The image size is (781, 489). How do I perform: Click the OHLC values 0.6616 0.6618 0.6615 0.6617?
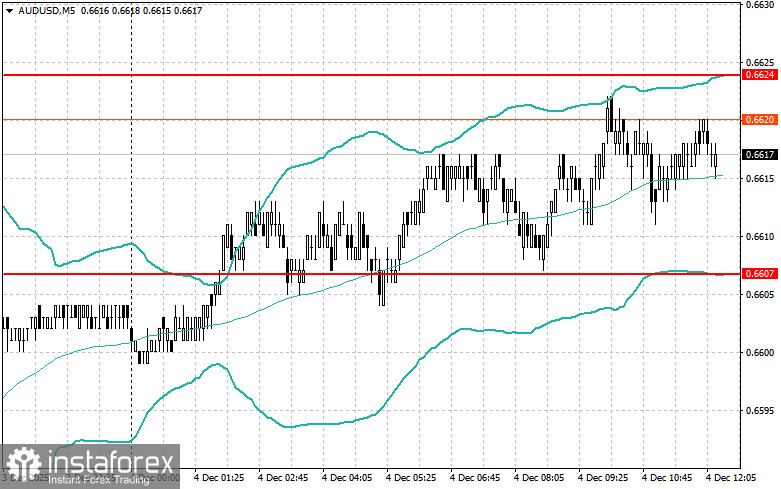pyautogui.click(x=141, y=10)
